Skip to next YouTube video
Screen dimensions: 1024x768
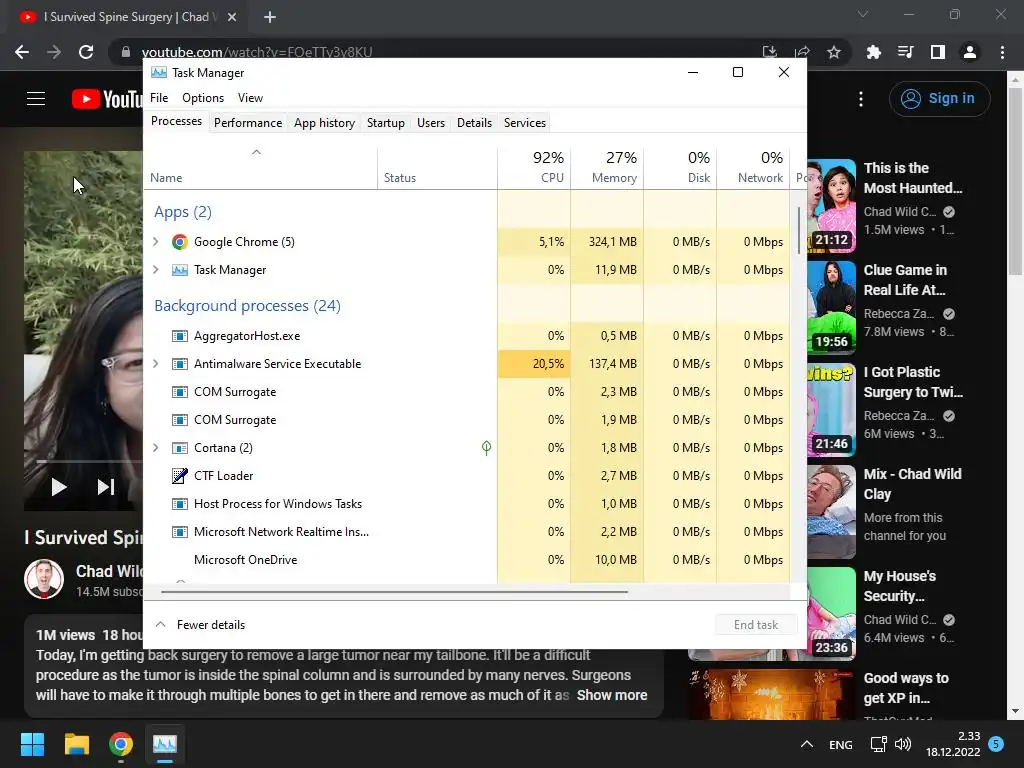coord(106,487)
